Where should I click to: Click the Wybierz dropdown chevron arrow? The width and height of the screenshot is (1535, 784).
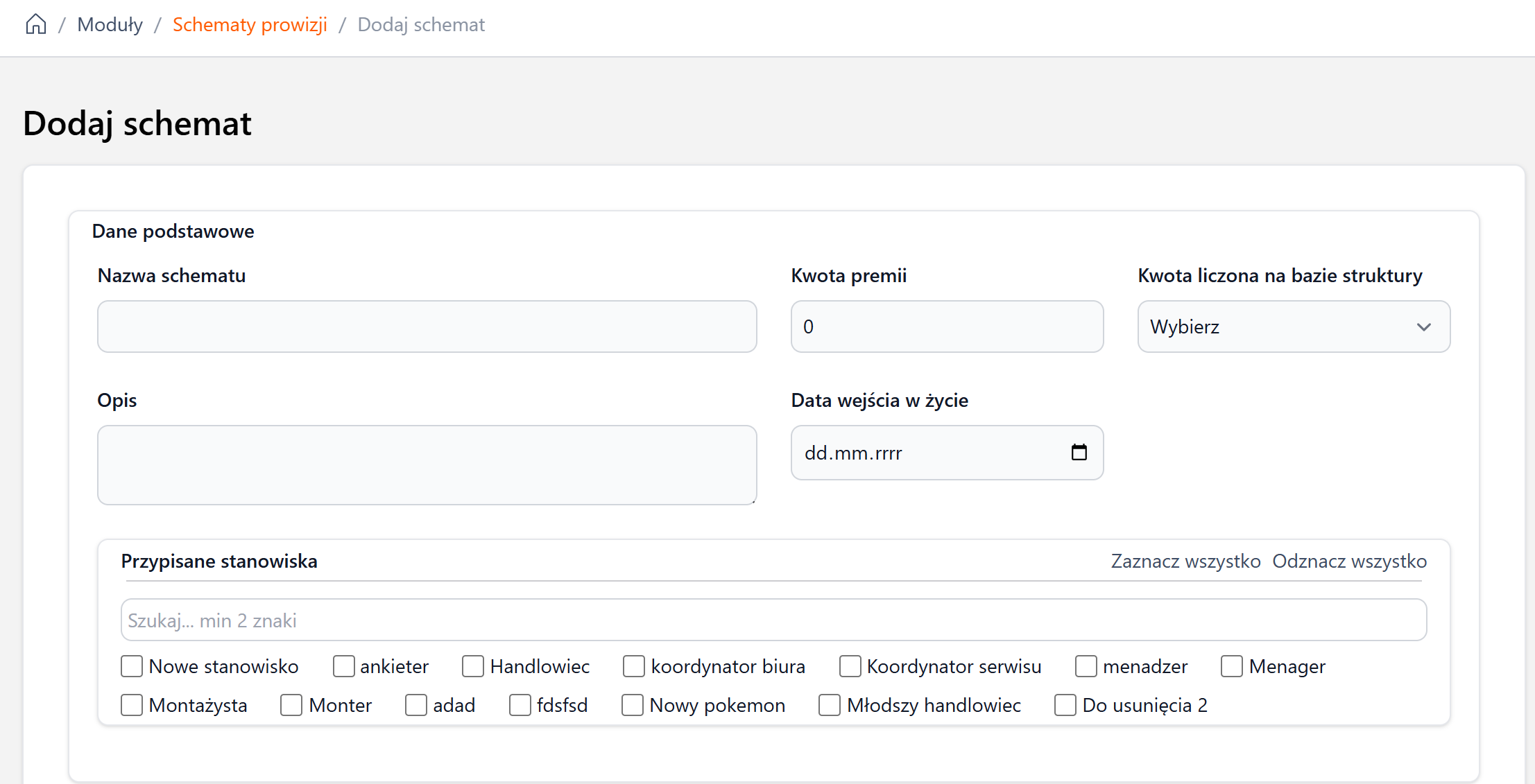[x=1423, y=326]
